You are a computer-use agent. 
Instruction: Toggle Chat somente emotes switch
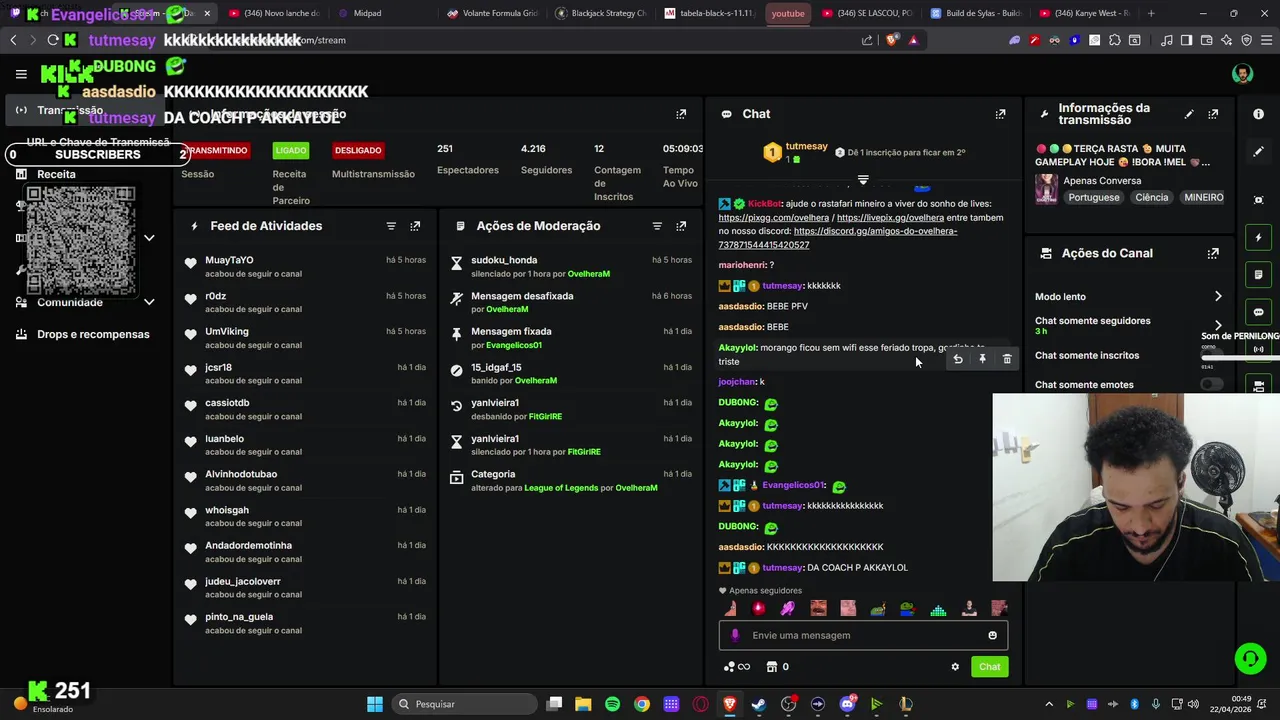1211,384
